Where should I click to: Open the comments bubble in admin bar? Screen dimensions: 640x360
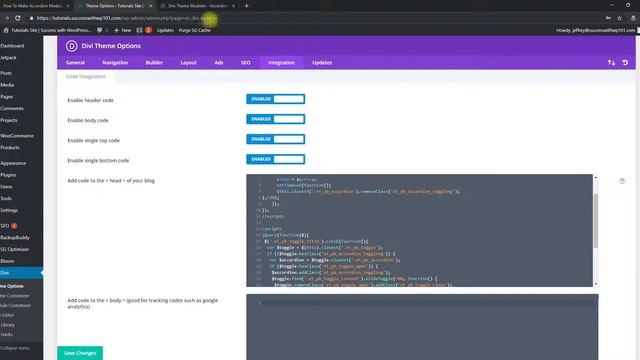pyautogui.click(x=100, y=30)
